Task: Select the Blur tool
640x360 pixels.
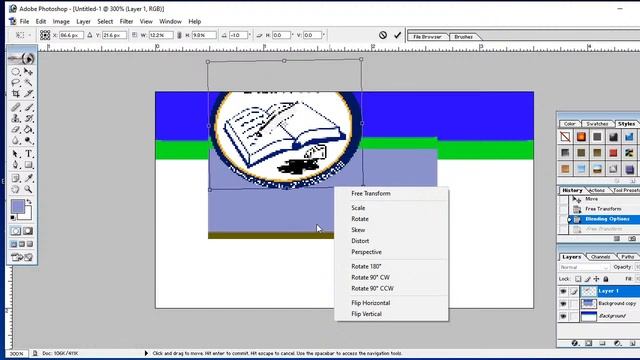Action: tap(16, 140)
